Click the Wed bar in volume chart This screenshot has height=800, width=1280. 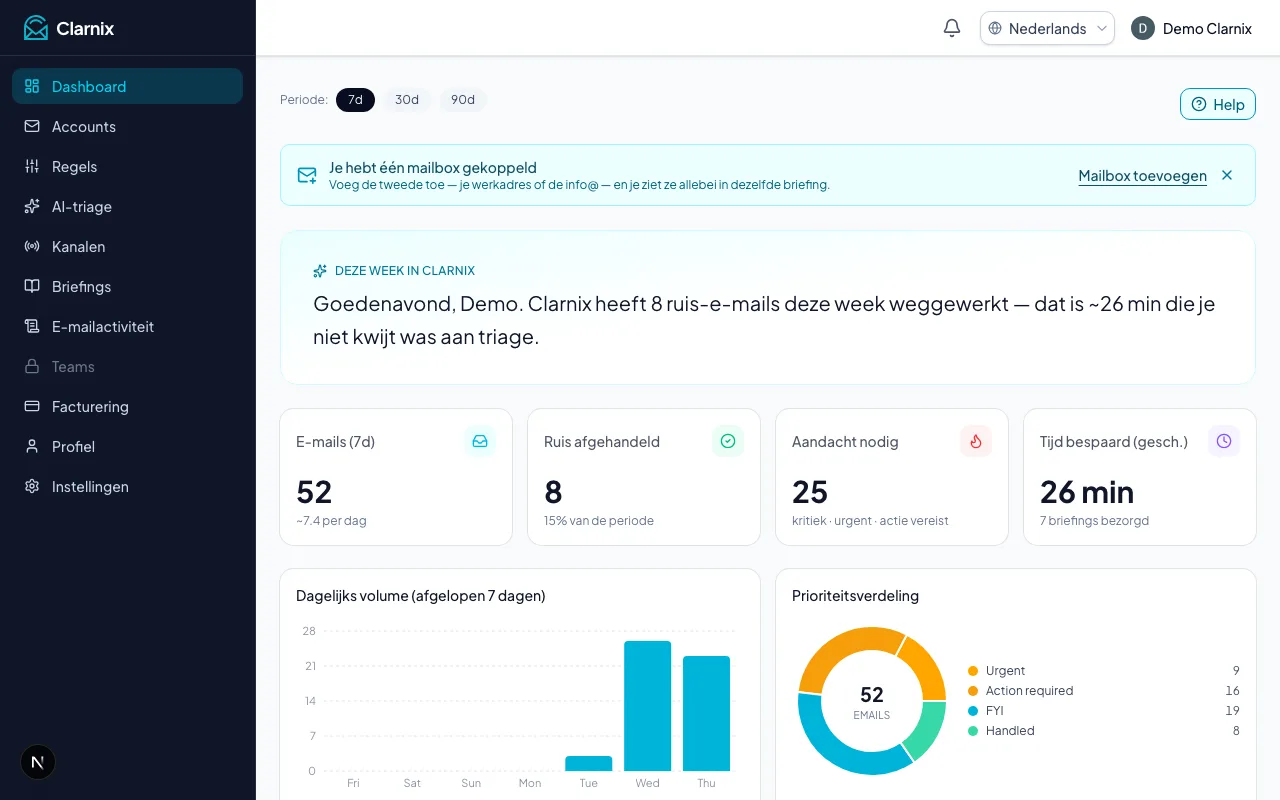click(x=648, y=706)
